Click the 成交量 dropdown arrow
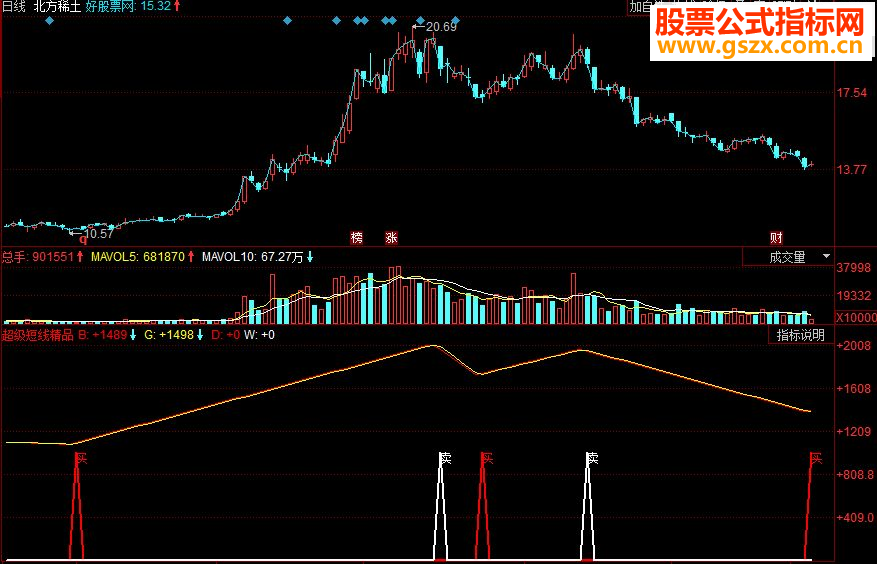Image resolution: width=877 pixels, height=564 pixels. click(x=826, y=256)
